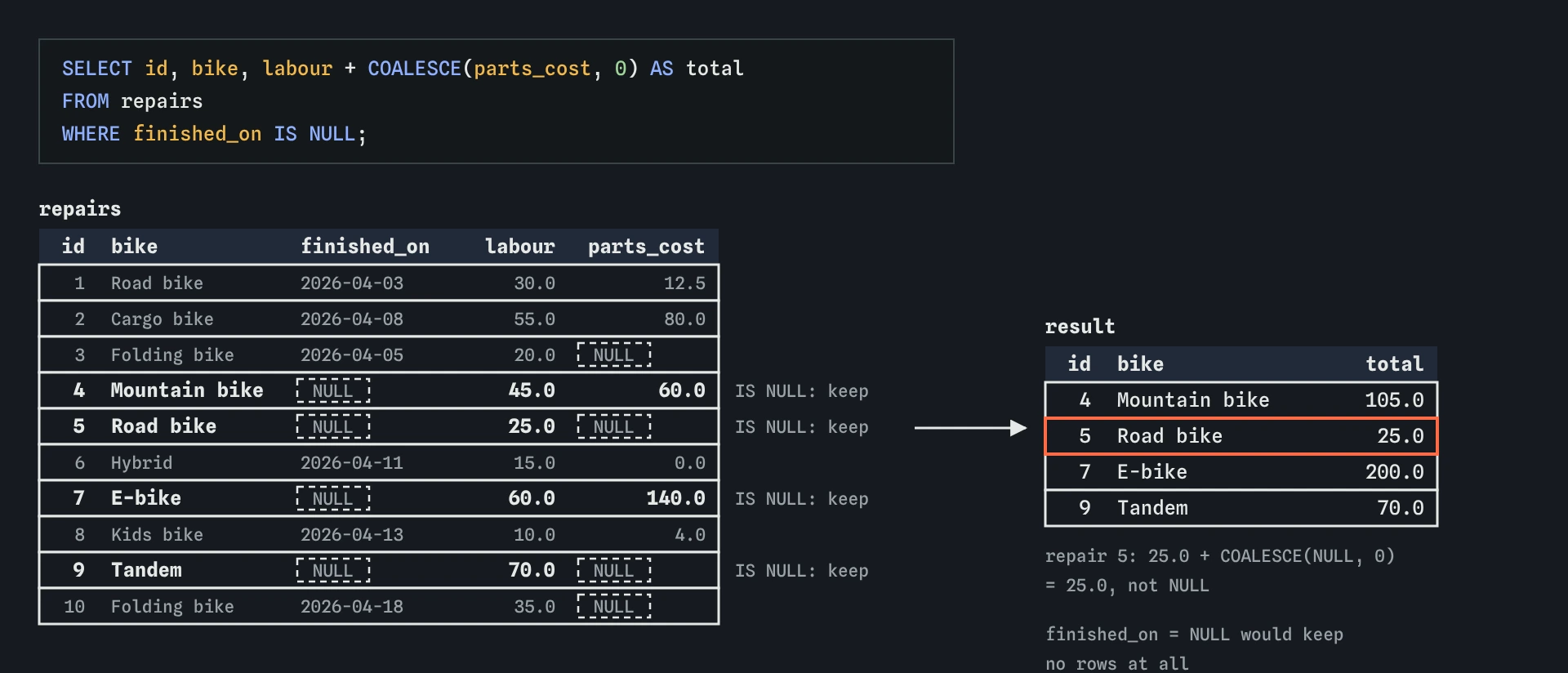The image size is (1568, 673).
Task: Click 'Road bike' in the highlighted result row
Action: (1170, 436)
